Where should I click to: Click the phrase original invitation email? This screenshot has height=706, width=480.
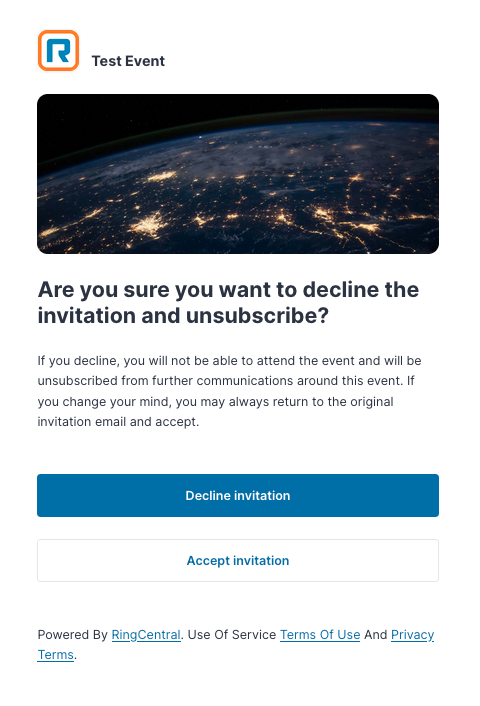(215, 412)
